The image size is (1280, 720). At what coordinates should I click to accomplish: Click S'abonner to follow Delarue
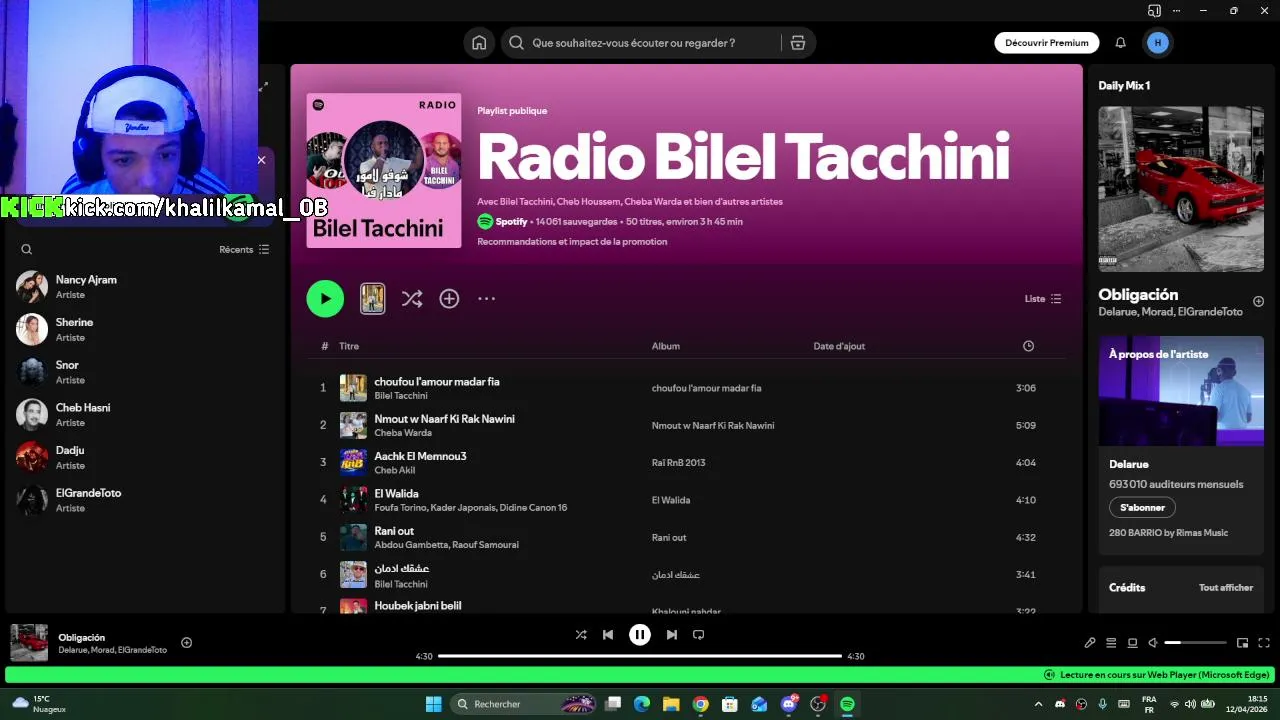[1142, 508]
